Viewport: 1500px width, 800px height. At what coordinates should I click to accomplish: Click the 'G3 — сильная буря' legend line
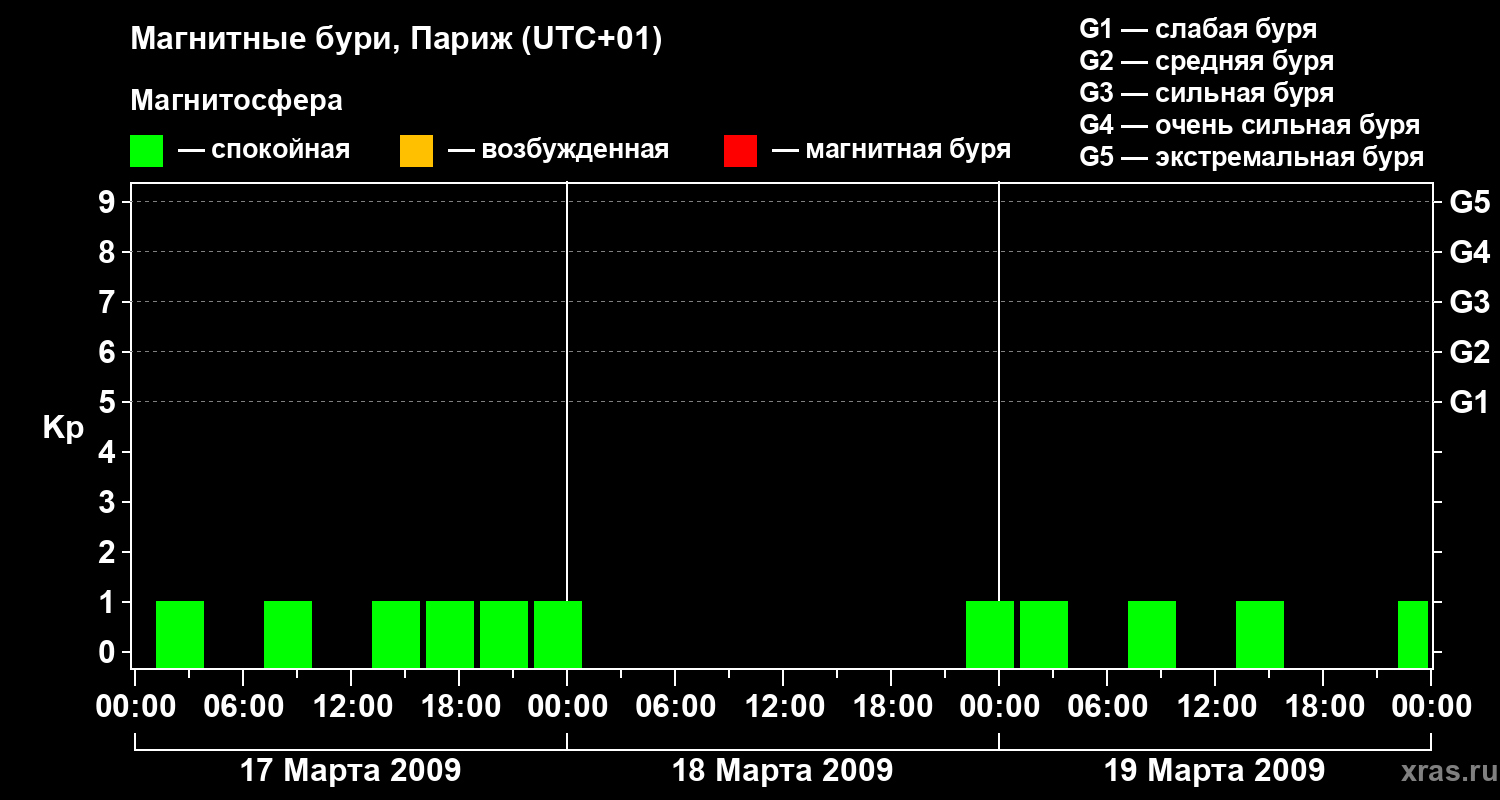click(x=1206, y=93)
